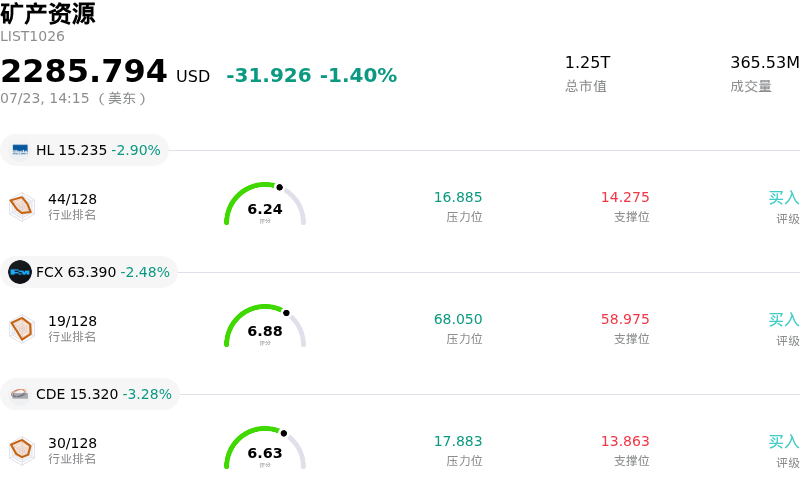Open the FCX 63.390 stock header
The height and width of the screenshot is (488, 800).
(89, 272)
